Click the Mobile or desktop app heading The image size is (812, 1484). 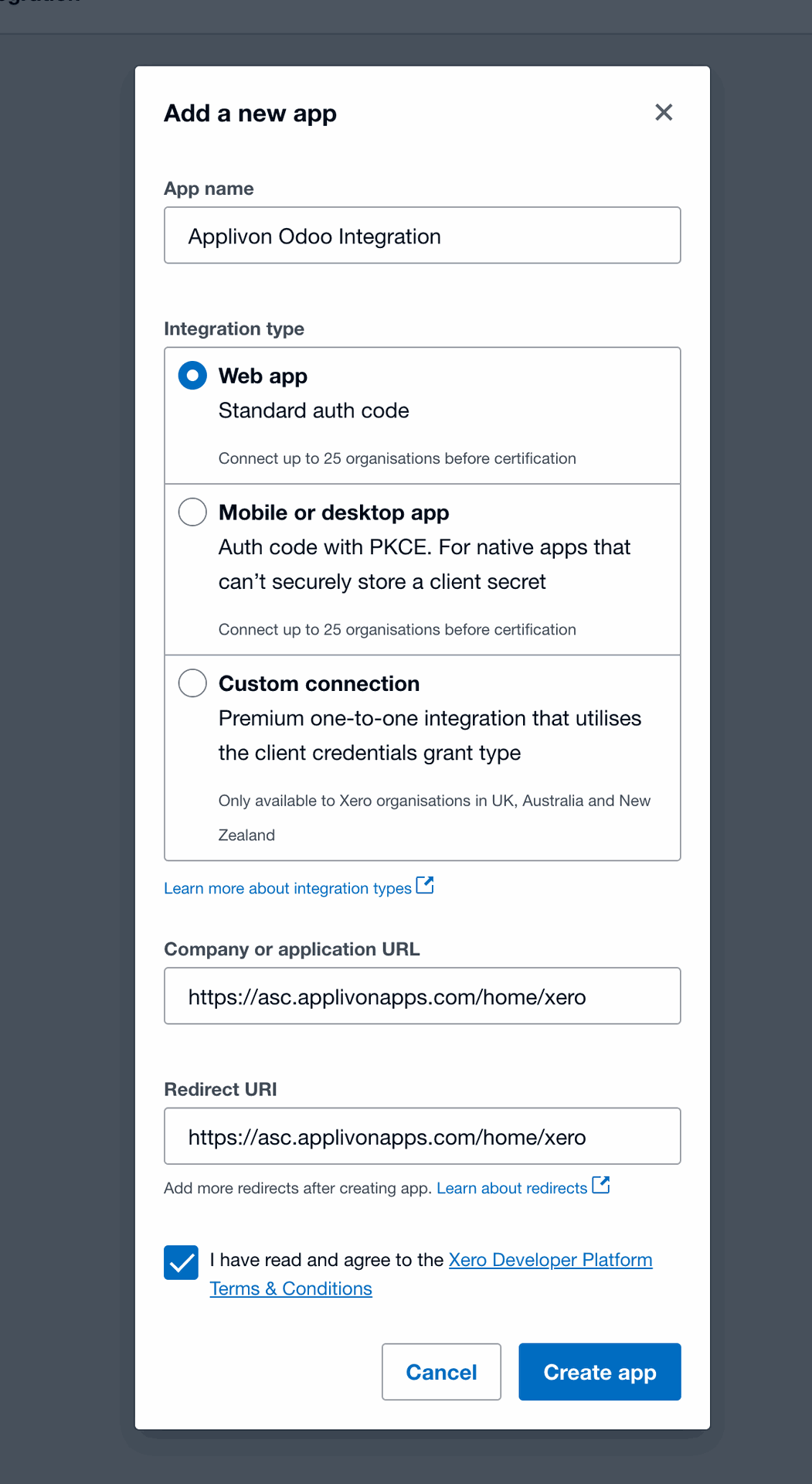click(x=334, y=512)
